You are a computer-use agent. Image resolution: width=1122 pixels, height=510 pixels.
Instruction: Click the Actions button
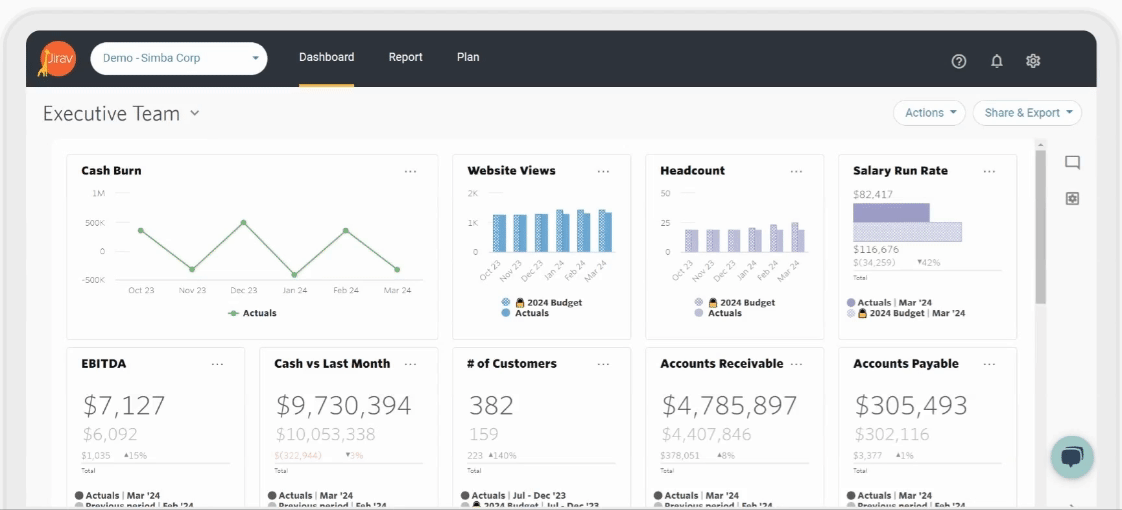[929, 113]
